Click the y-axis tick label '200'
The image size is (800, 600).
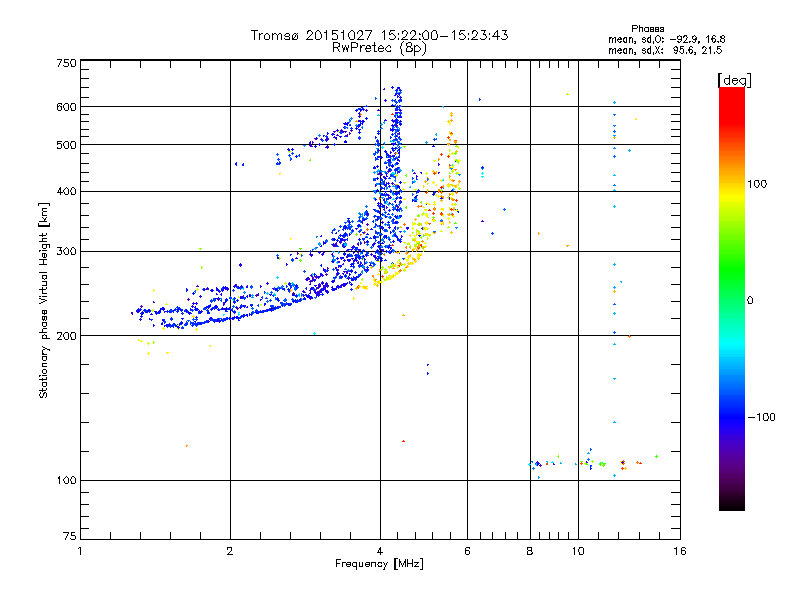point(66,336)
